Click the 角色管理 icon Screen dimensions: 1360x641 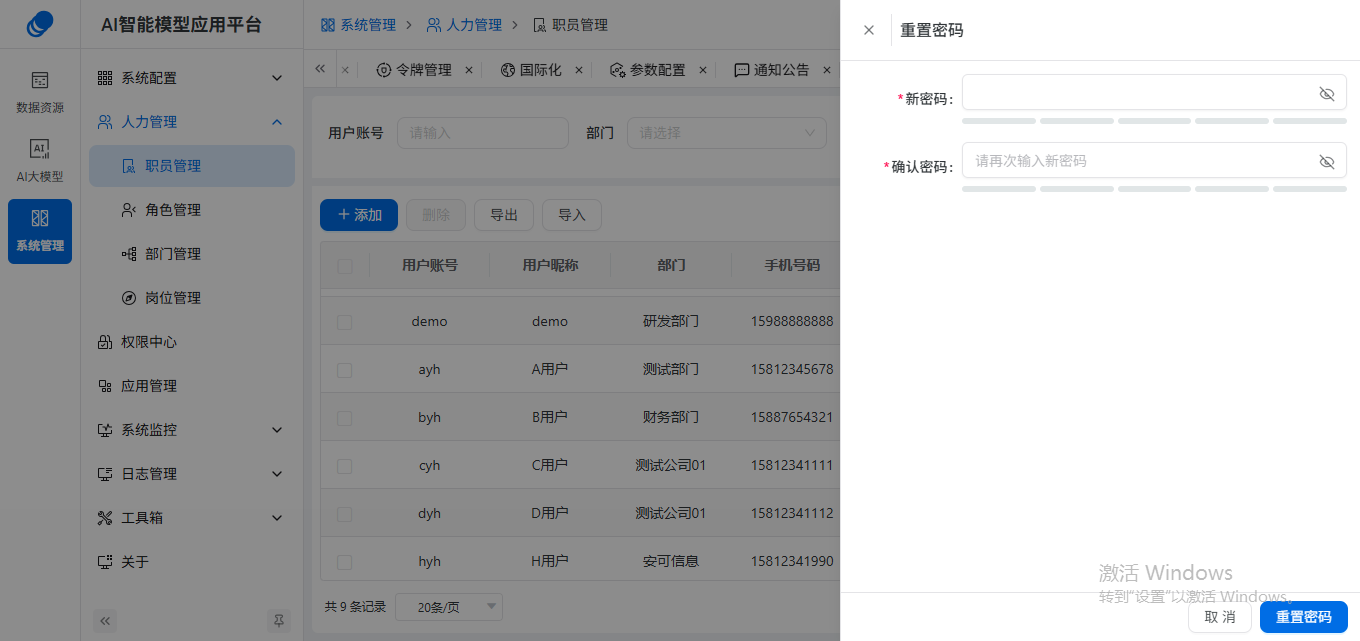click(128, 210)
